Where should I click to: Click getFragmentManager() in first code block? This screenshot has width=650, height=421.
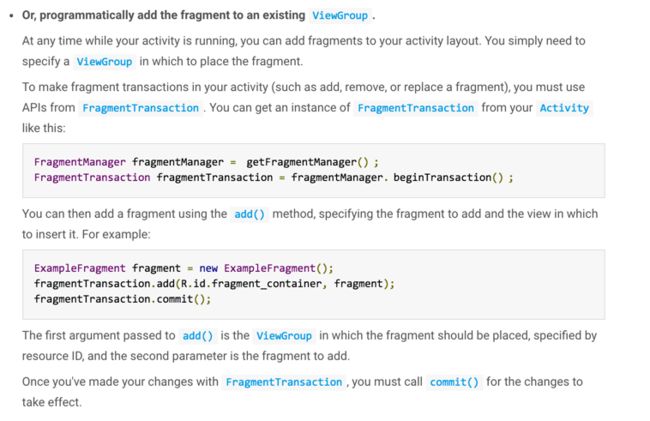[307, 162]
